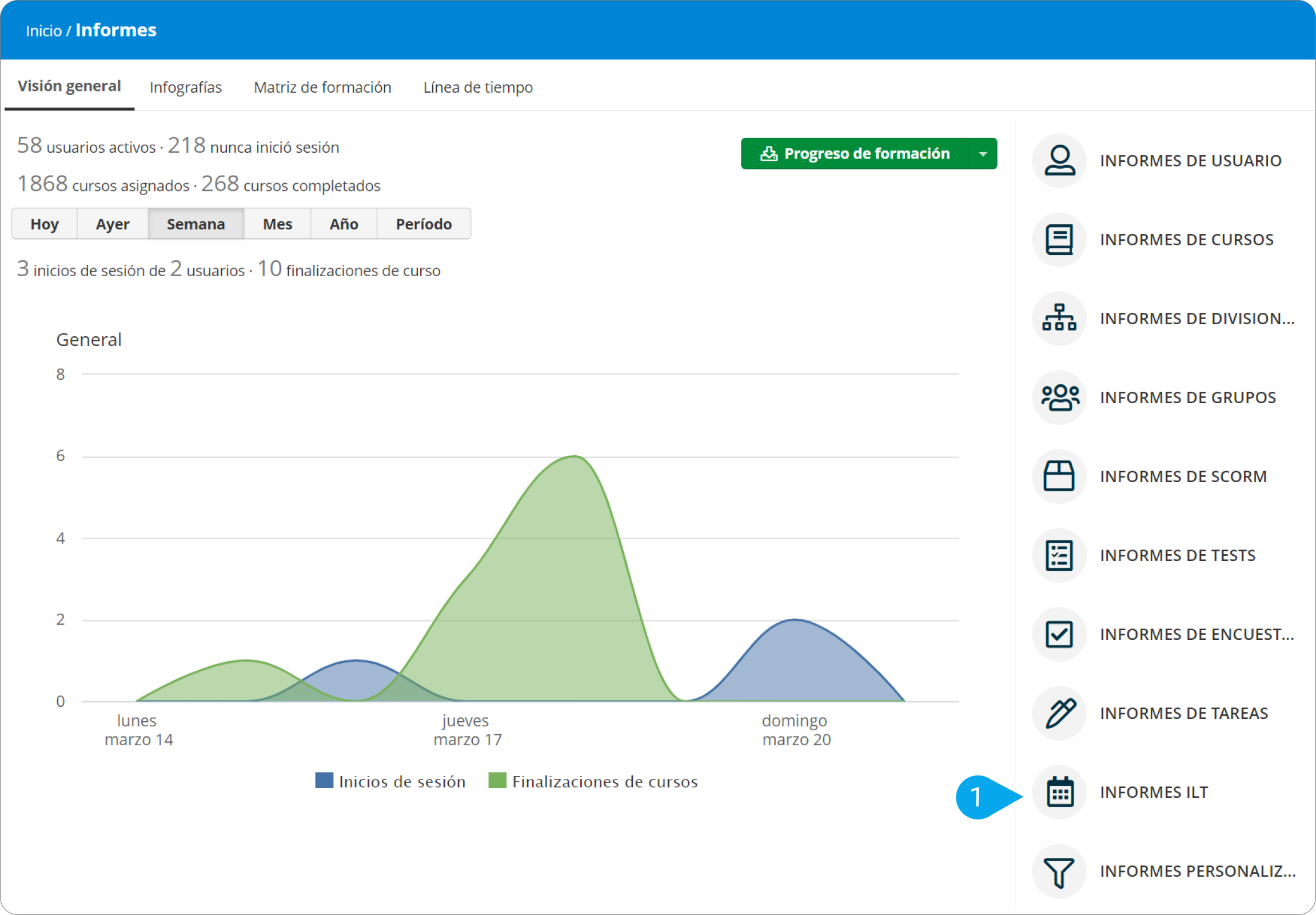Viewport: 1316px width, 915px height.
Task: Open the survey reports checkmark icon
Action: 1059,634
